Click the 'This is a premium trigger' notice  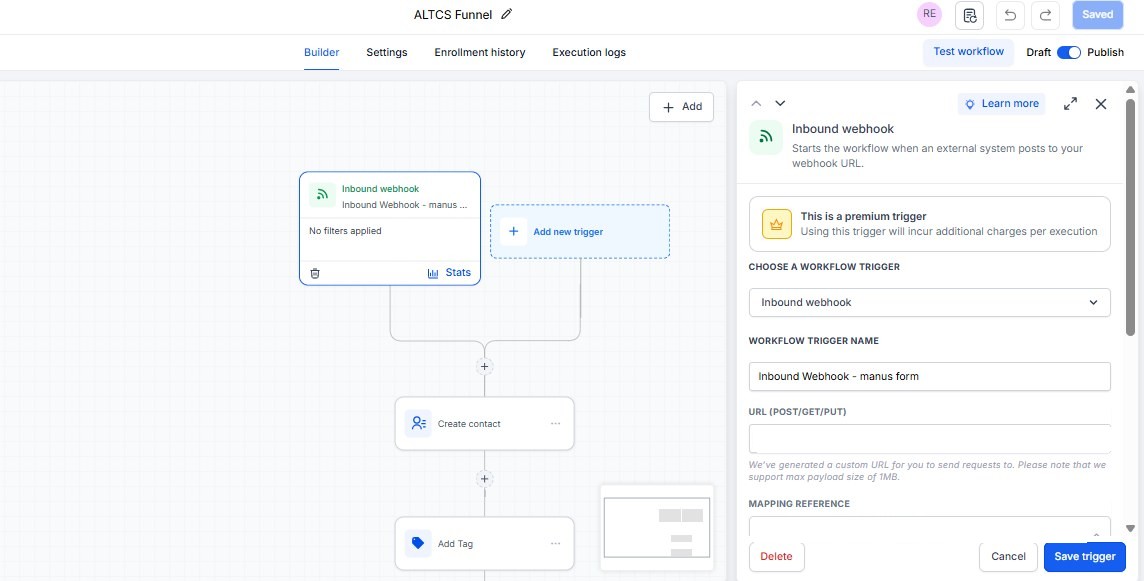[930, 224]
